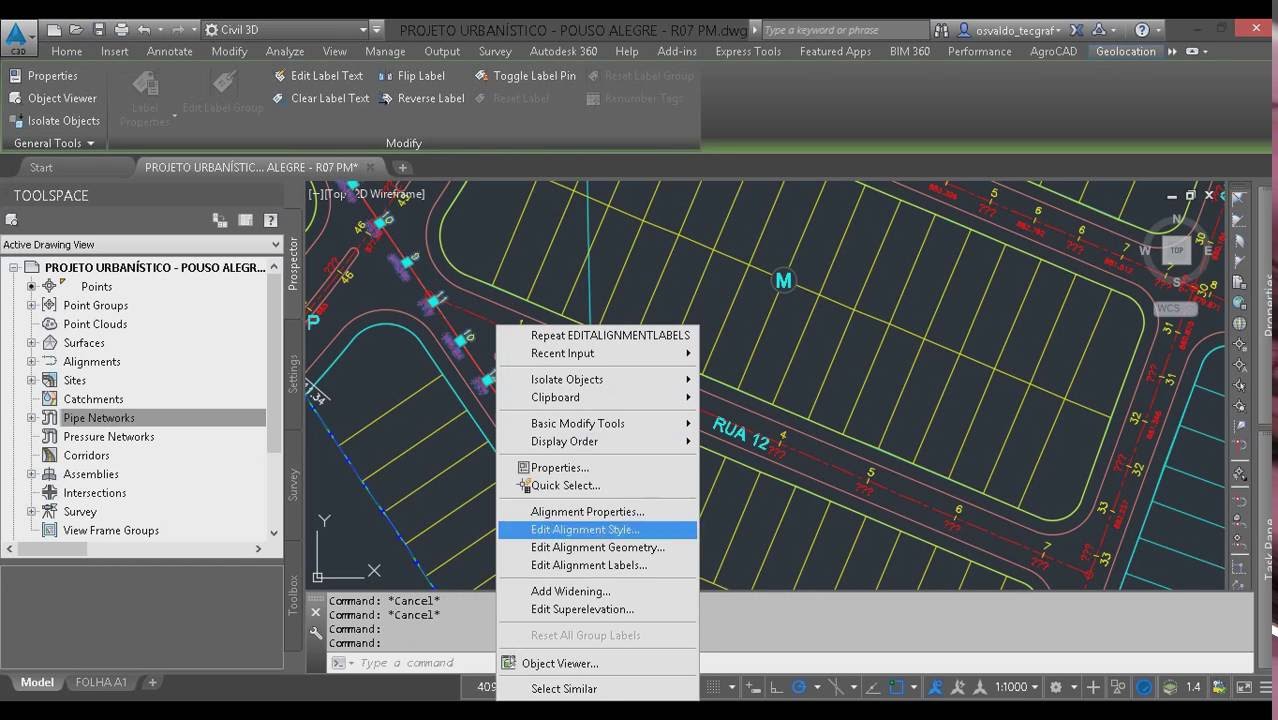The height and width of the screenshot is (720, 1278).
Task: Click the Save icon in quick access toolbar
Action: click(98, 30)
